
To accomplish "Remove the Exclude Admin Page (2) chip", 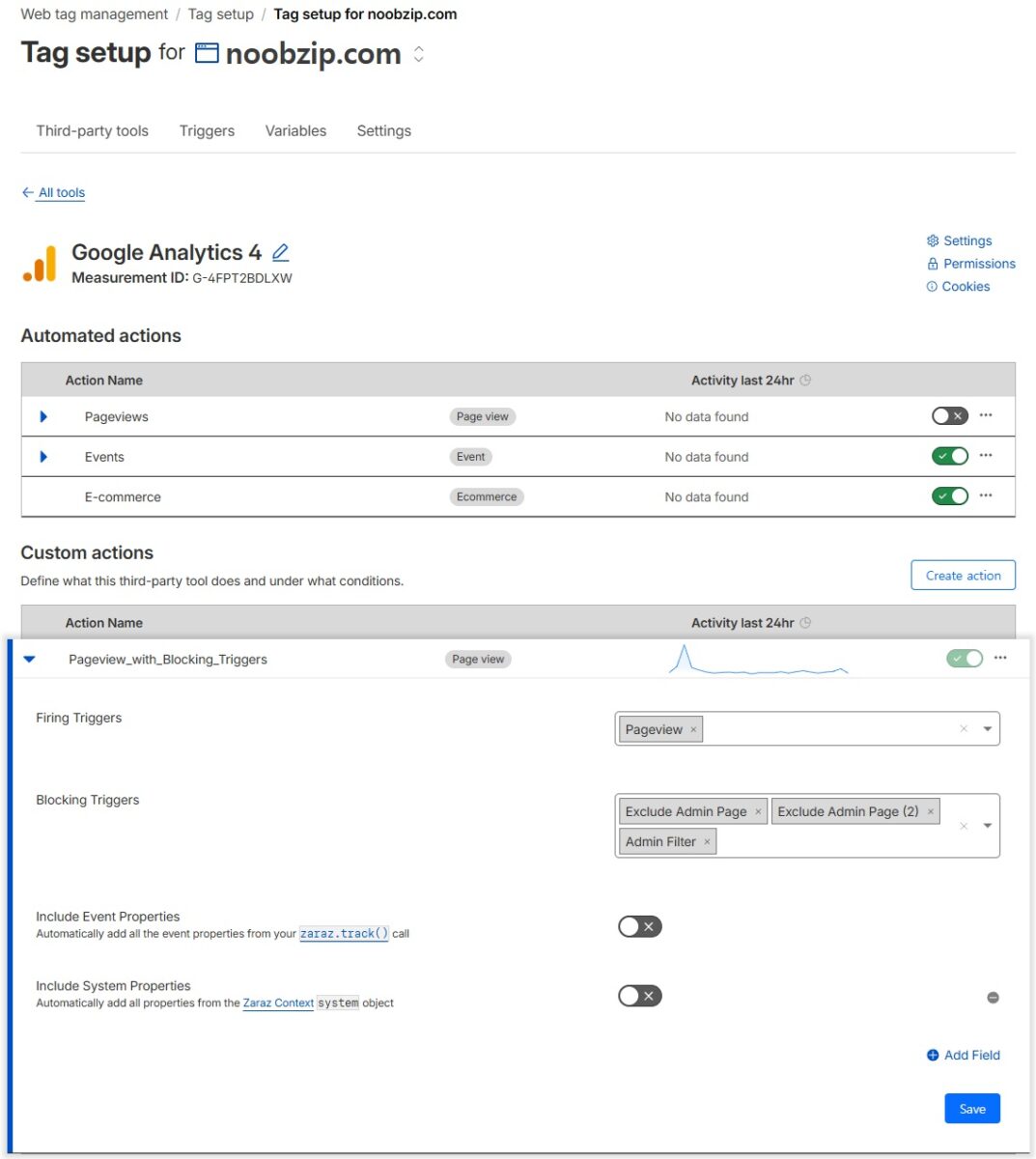I will pyautogui.click(x=931, y=811).
